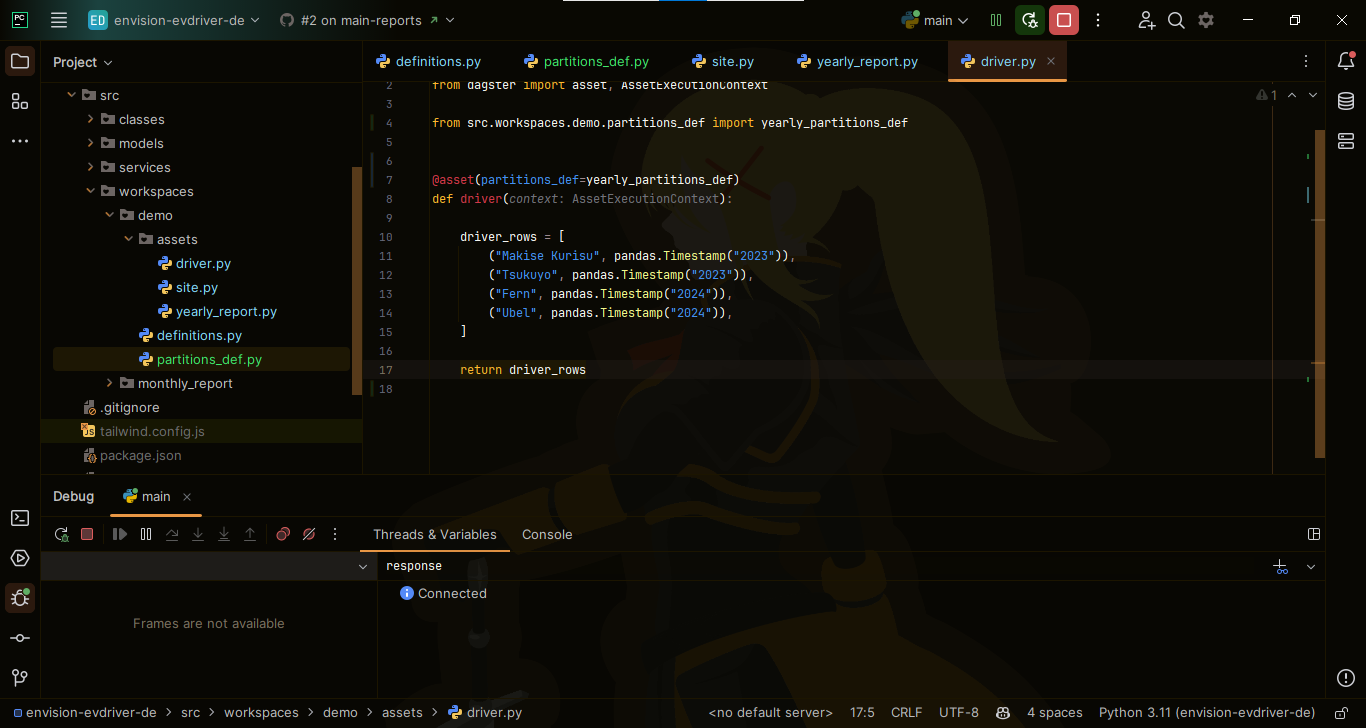Open the Database tool window
Screen dimensions: 1366x728
pos(1346,101)
